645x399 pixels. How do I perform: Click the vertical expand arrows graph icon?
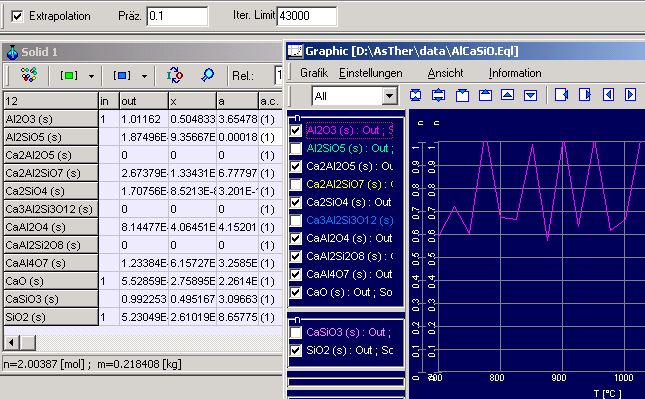coord(439,95)
